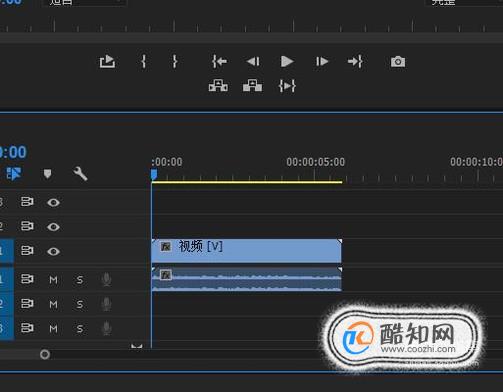Viewport: 503px width, 392px height.
Task: Click the timeline zoom scroll handle circle
Action: point(45,354)
